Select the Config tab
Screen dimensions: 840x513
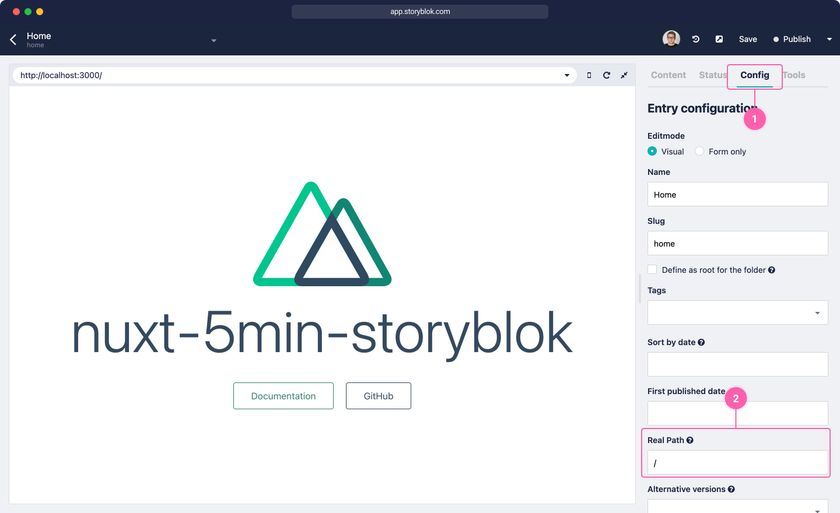(x=754, y=75)
